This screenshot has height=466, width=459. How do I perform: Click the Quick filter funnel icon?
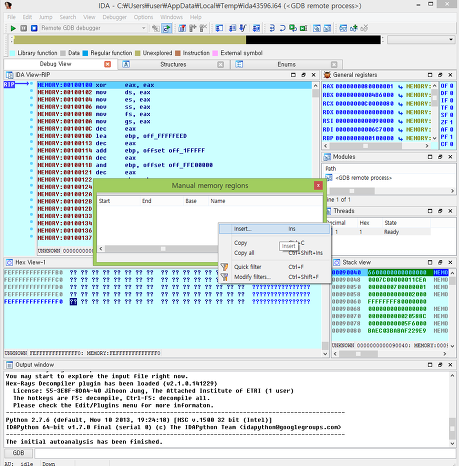coord(224,267)
